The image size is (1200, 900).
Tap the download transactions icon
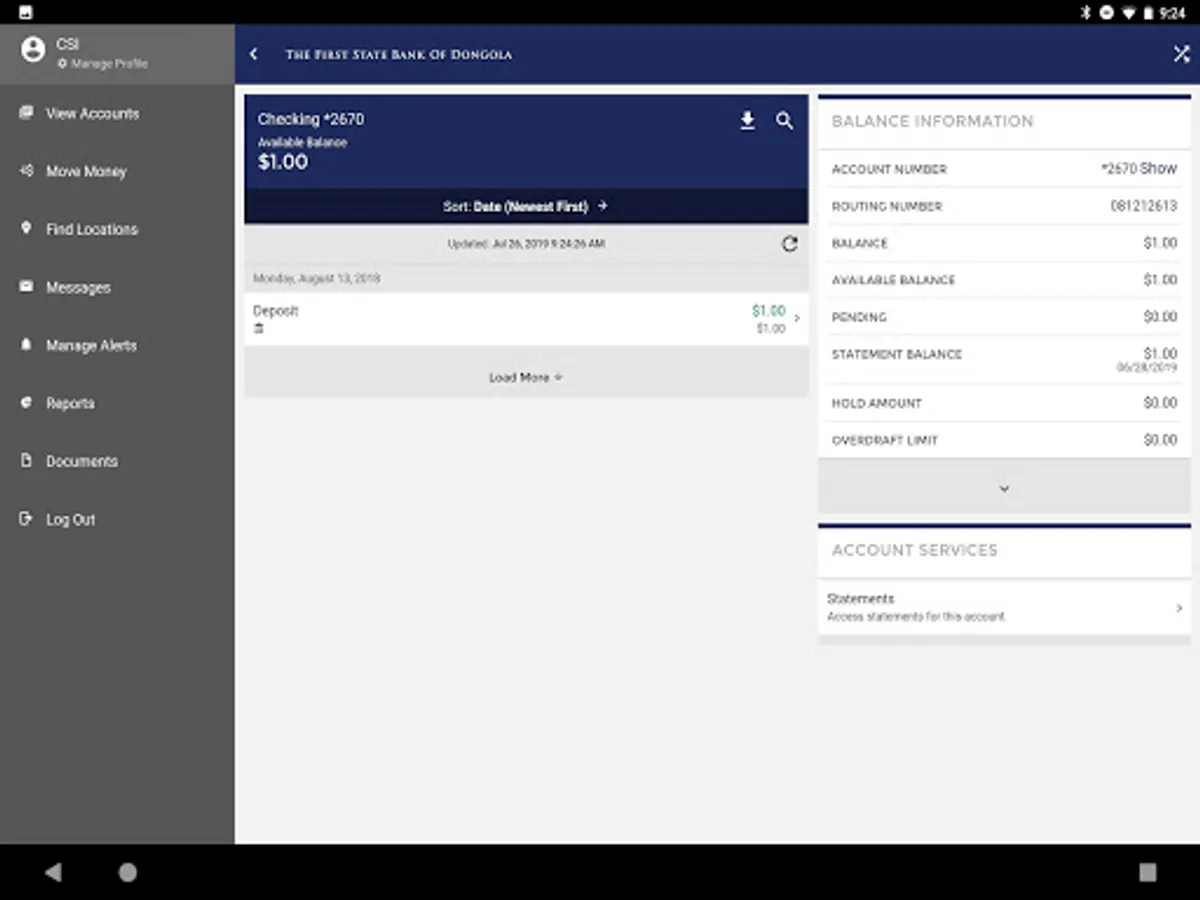[746, 120]
